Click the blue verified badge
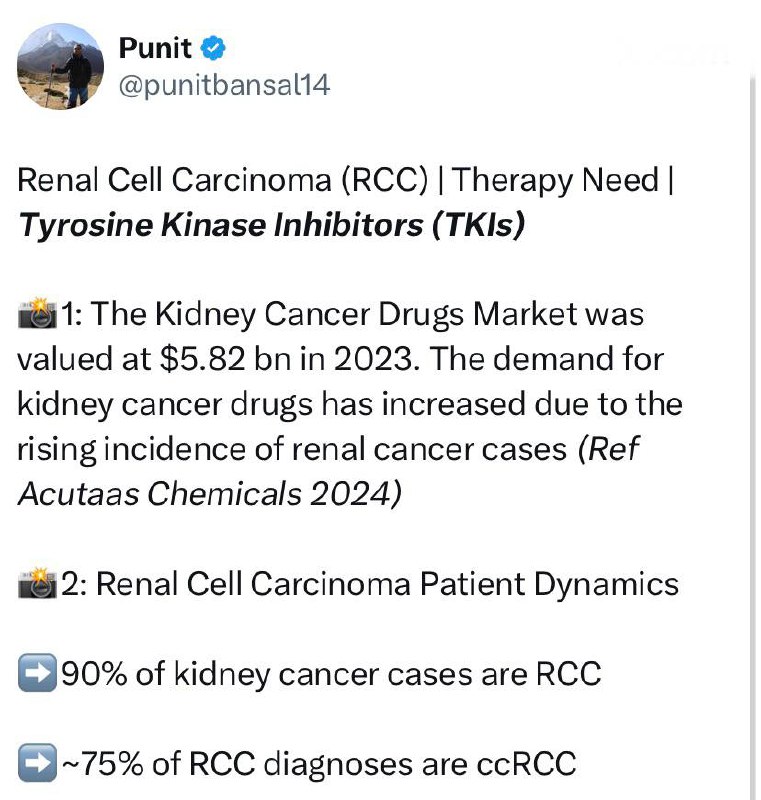This screenshot has width=761, height=800. tap(215, 47)
